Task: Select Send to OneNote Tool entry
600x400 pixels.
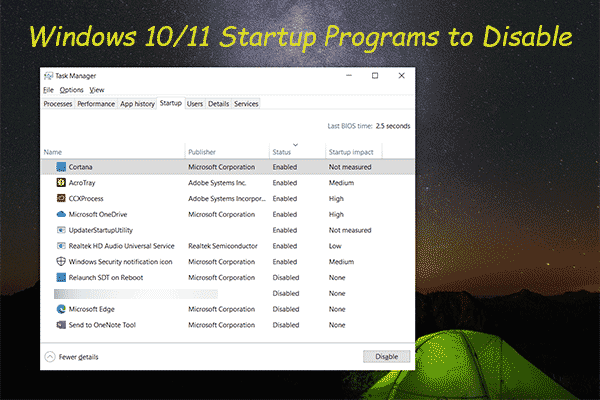Action: click(102, 325)
